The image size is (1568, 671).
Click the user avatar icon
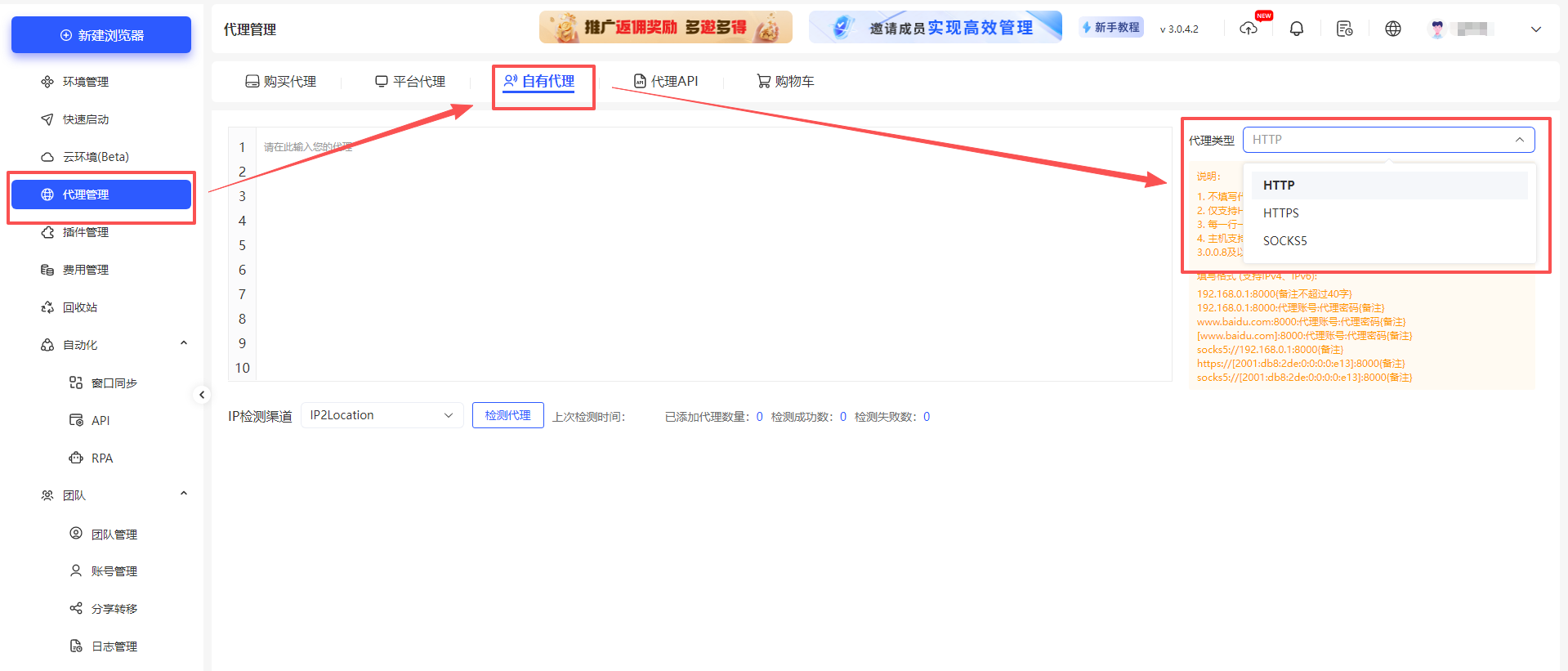pos(1437,29)
